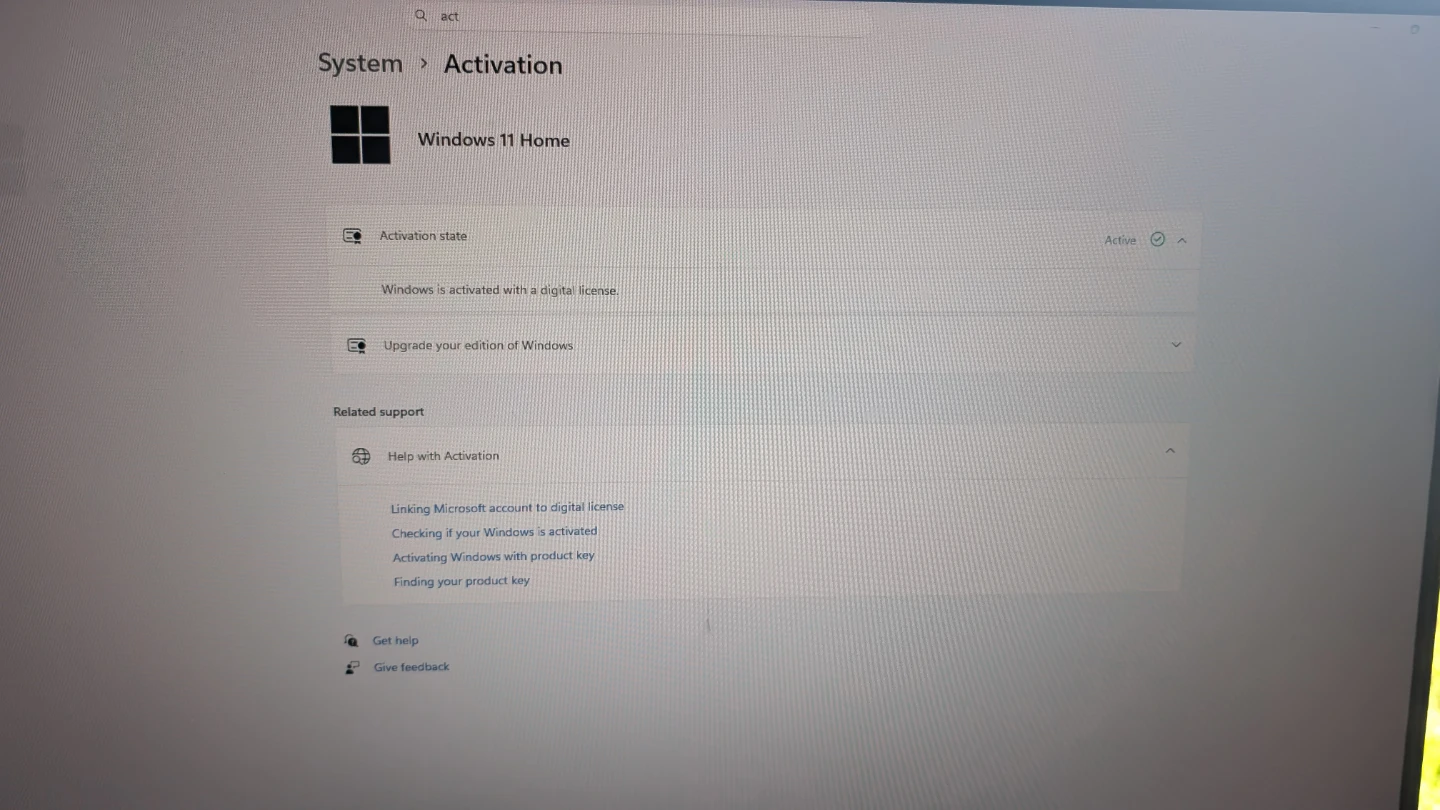The height and width of the screenshot is (810, 1440).
Task: Click the Upgrade your edition row icon
Action: coord(356,346)
